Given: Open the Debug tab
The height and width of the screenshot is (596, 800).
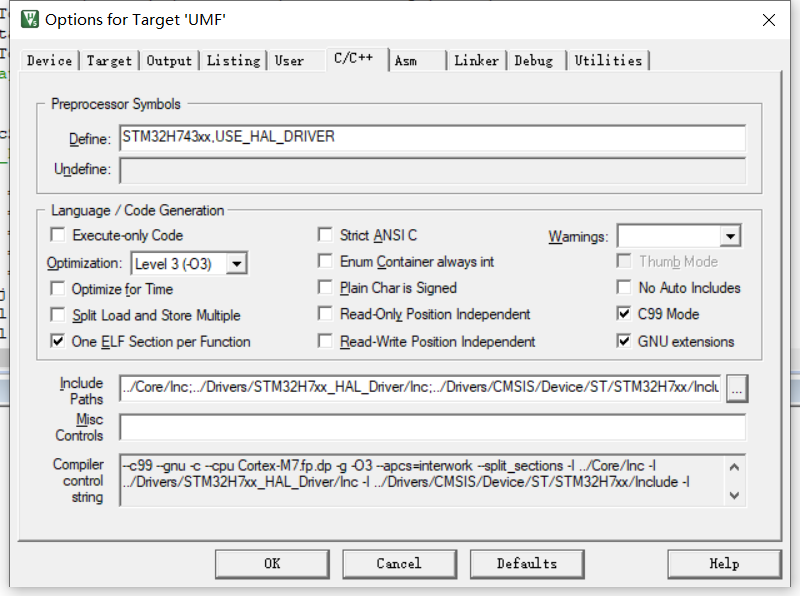Looking at the screenshot, I should point(536,60).
